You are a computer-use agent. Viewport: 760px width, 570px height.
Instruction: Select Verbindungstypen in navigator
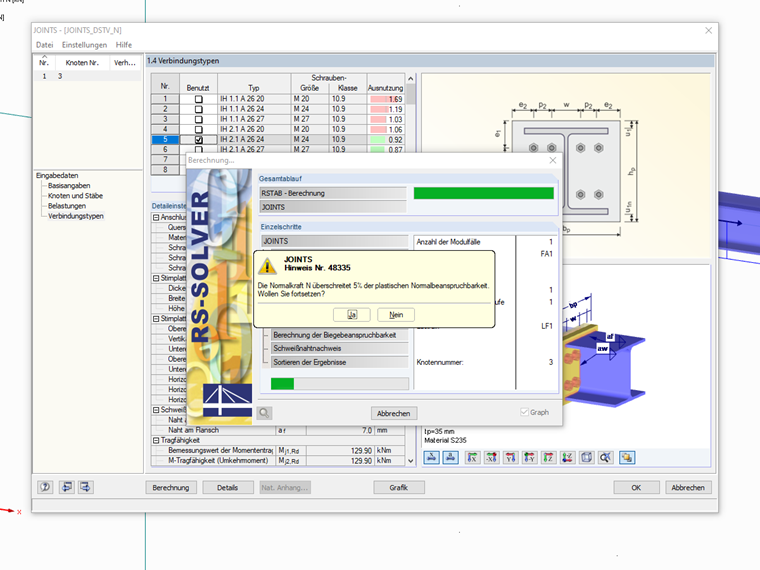76,216
